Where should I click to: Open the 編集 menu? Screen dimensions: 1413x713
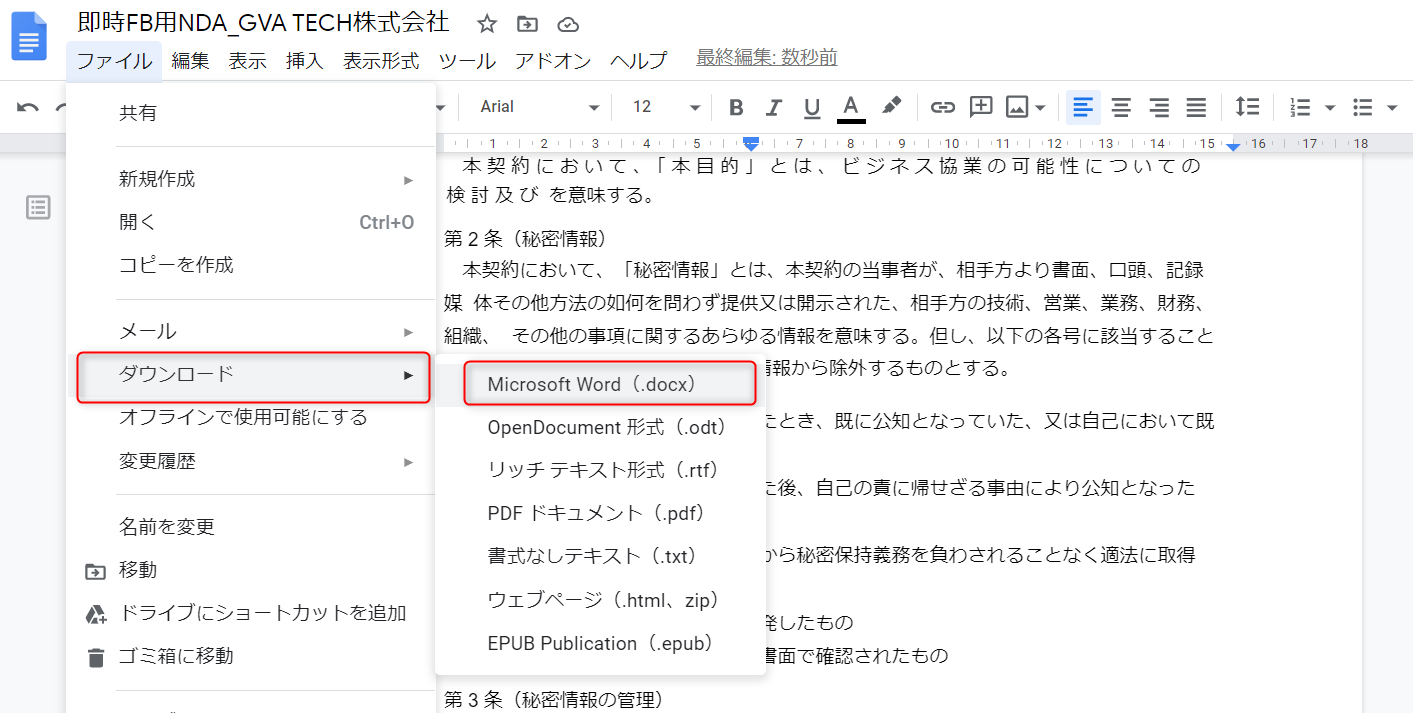190,61
